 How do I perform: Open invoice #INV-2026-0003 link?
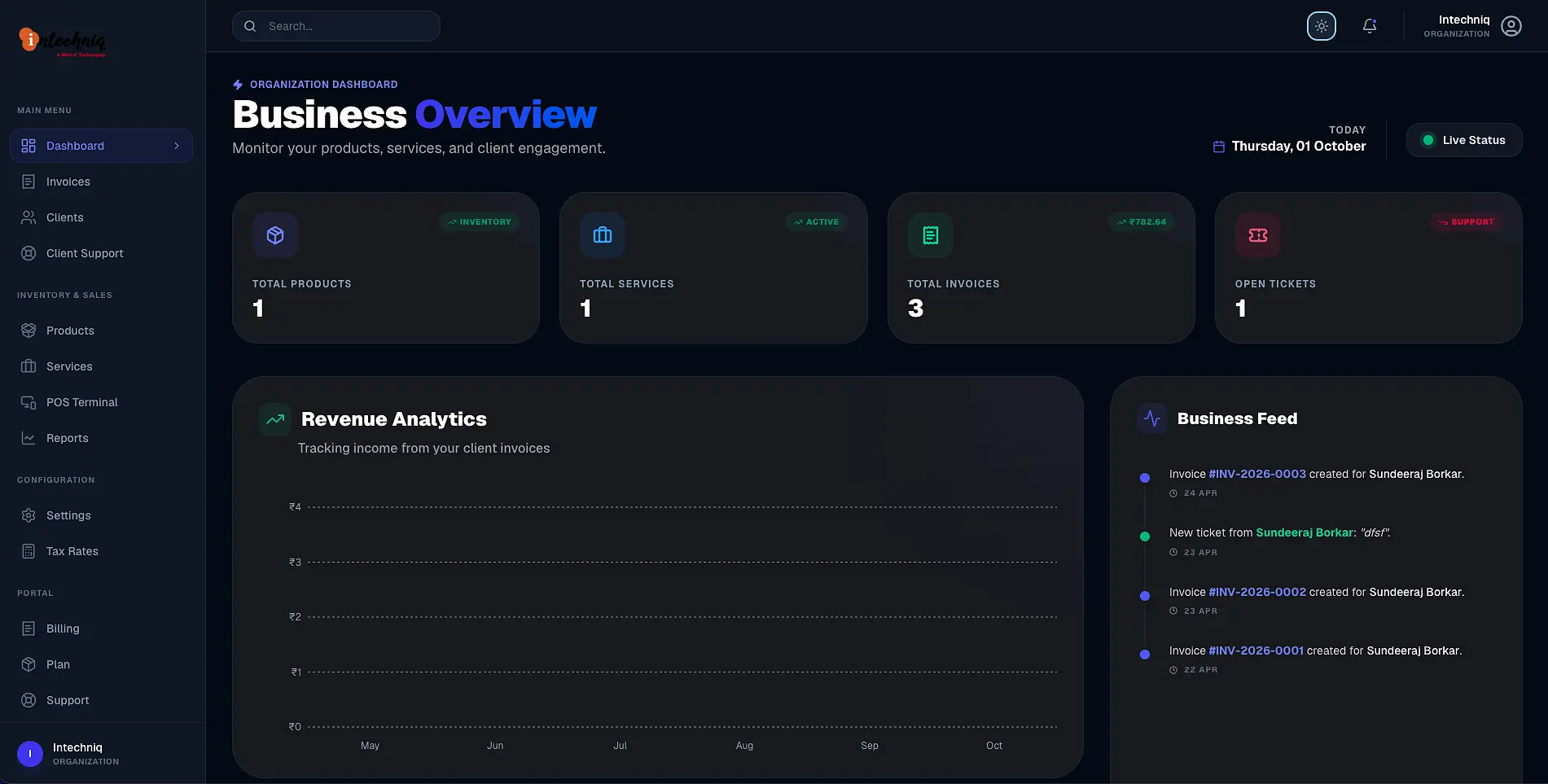[x=1257, y=474]
